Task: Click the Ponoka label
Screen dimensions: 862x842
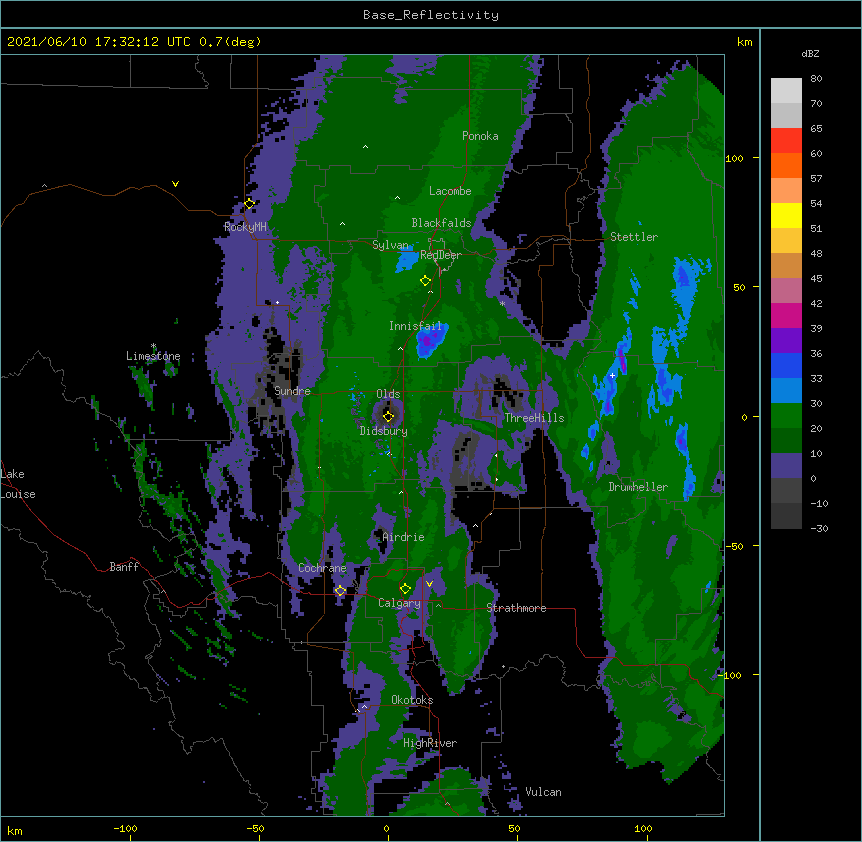Action: coord(480,136)
